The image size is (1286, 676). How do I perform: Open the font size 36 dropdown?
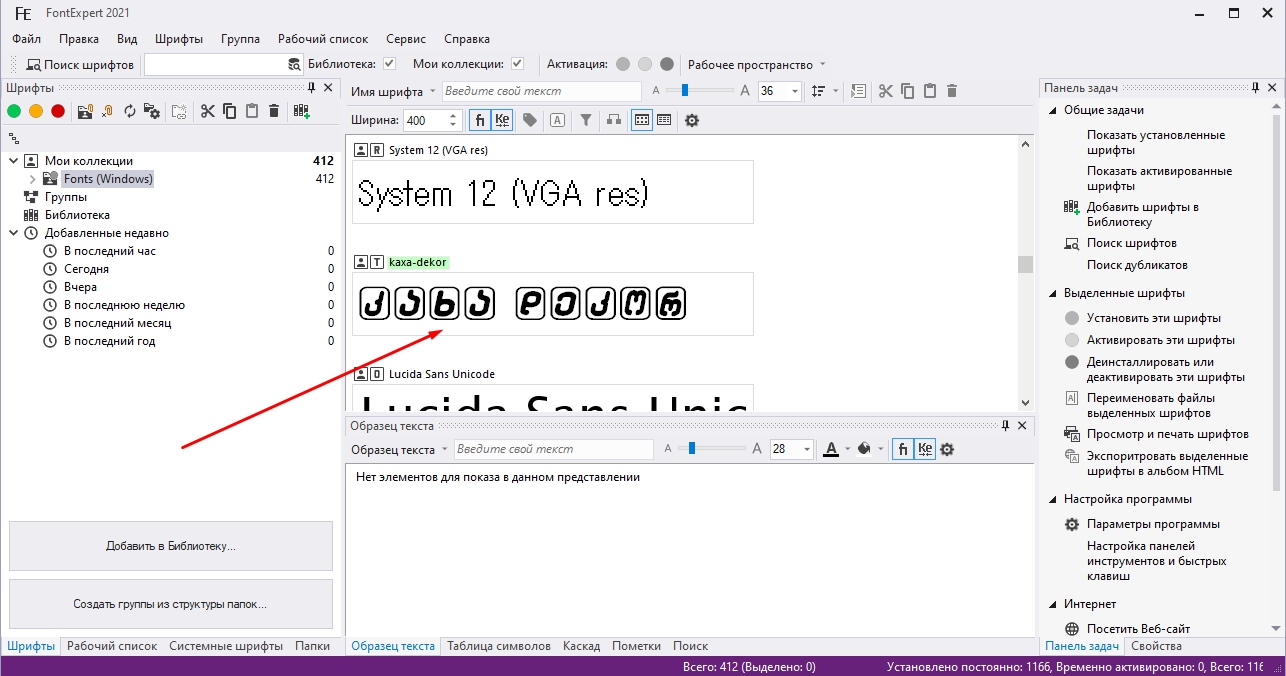tap(795, 91)
